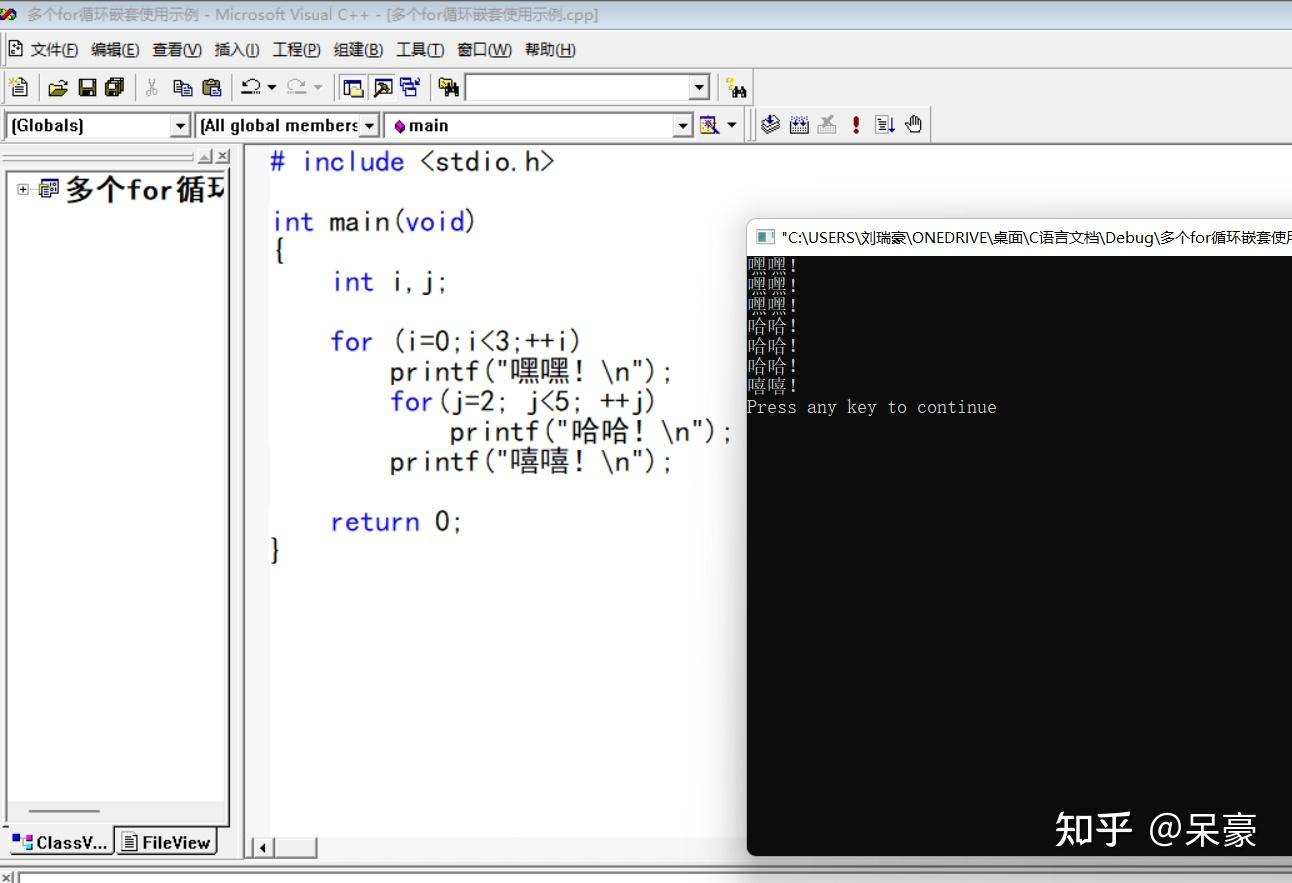Undo the last edit
Image resolution: width=1292 pixels, height=883 pixels.
coord(251,88)
